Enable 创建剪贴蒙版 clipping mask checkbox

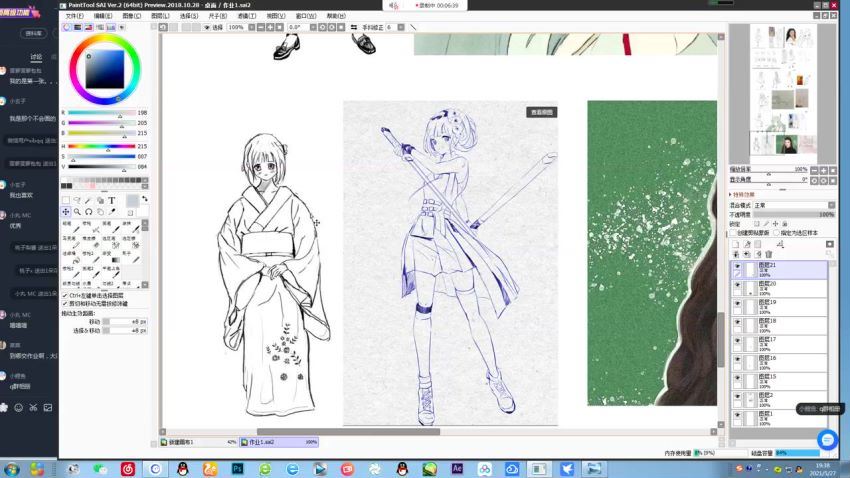click(733, 233)
